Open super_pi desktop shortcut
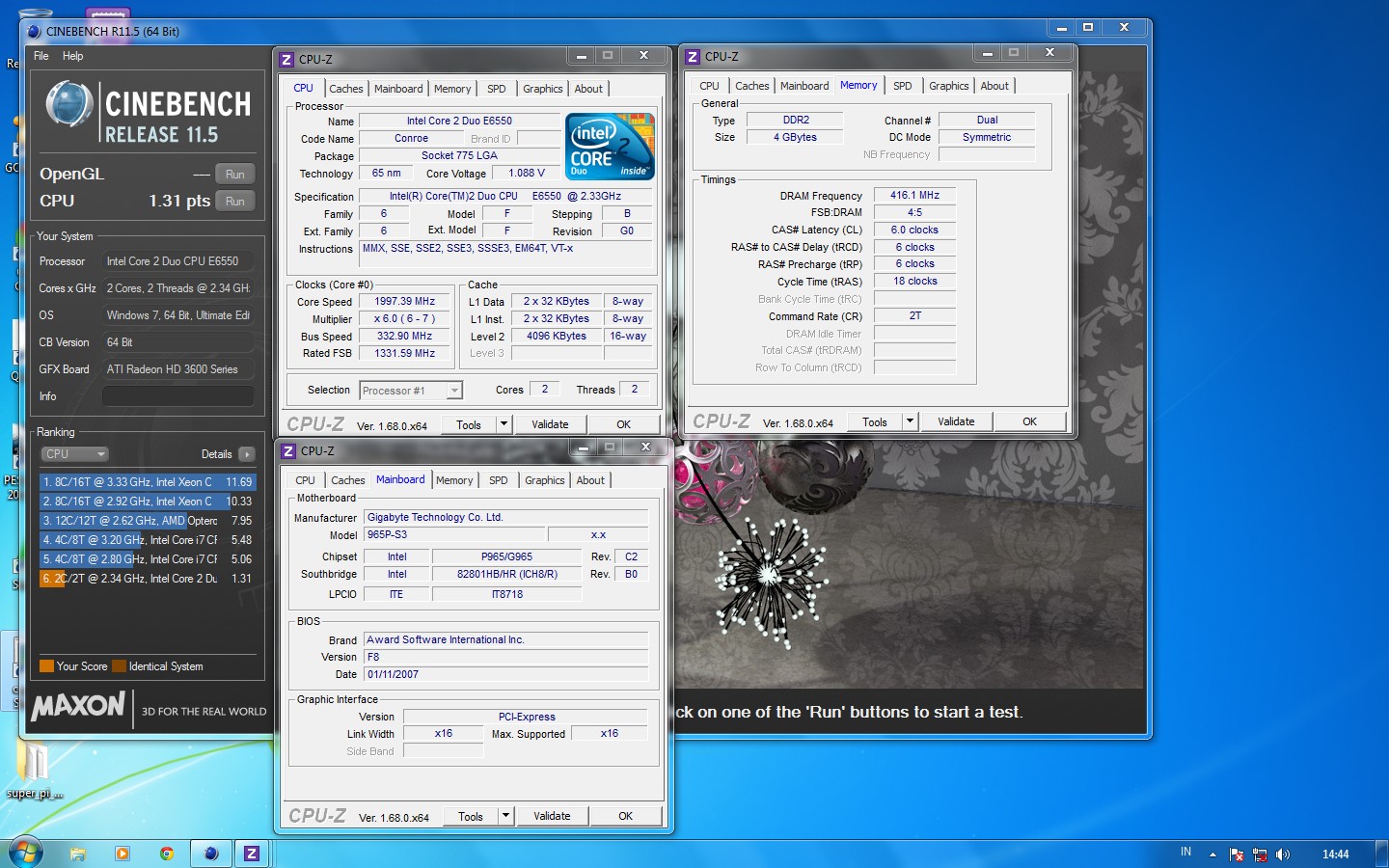1389x868 pixels. 35,772
